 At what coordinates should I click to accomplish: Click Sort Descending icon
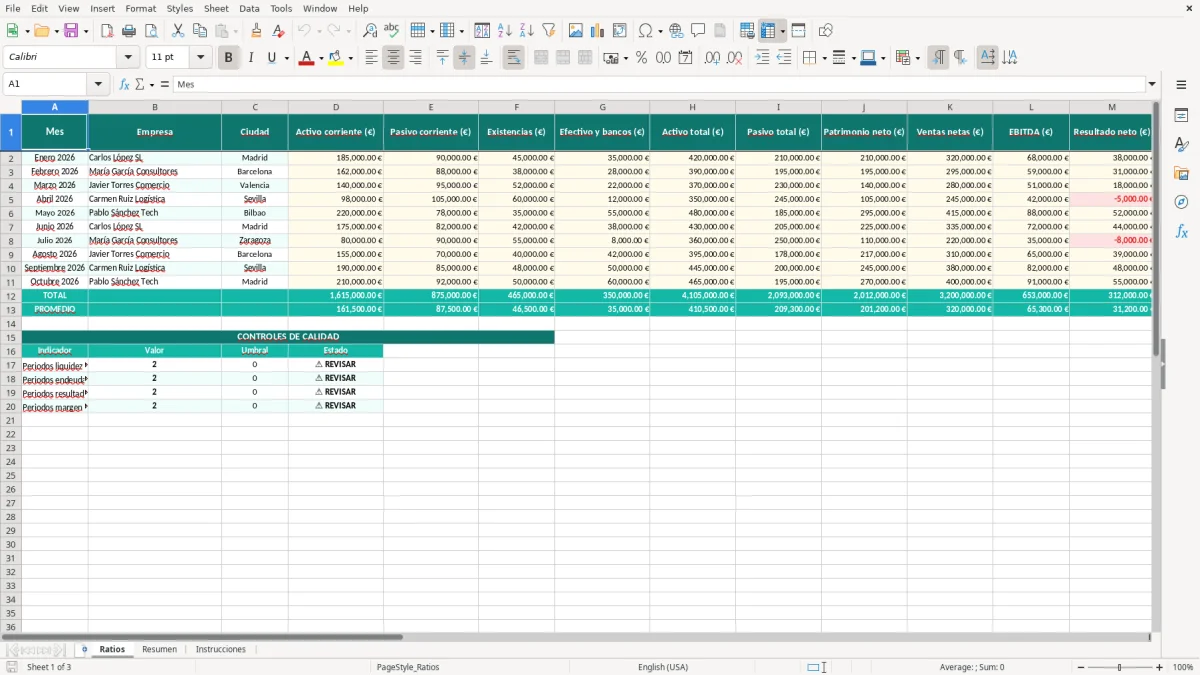(x=527, y=31)
